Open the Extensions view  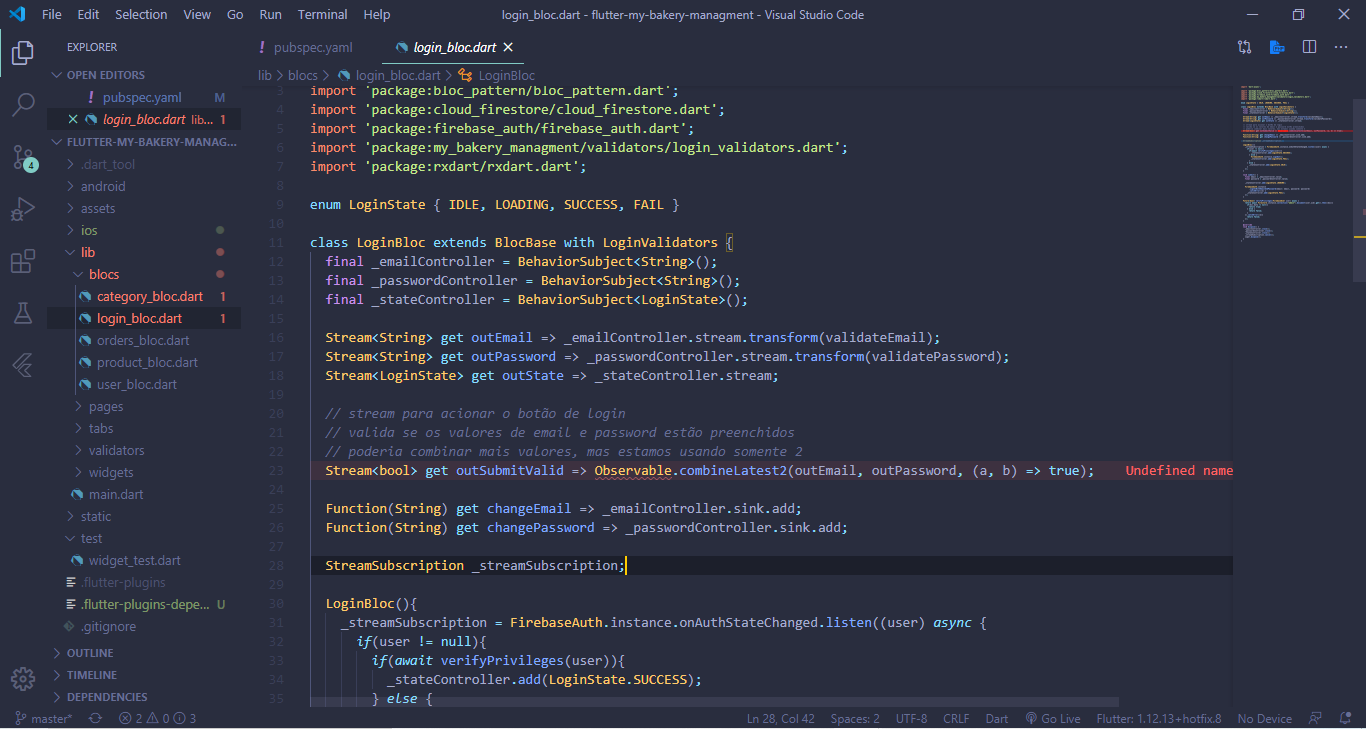pos(22,261)
